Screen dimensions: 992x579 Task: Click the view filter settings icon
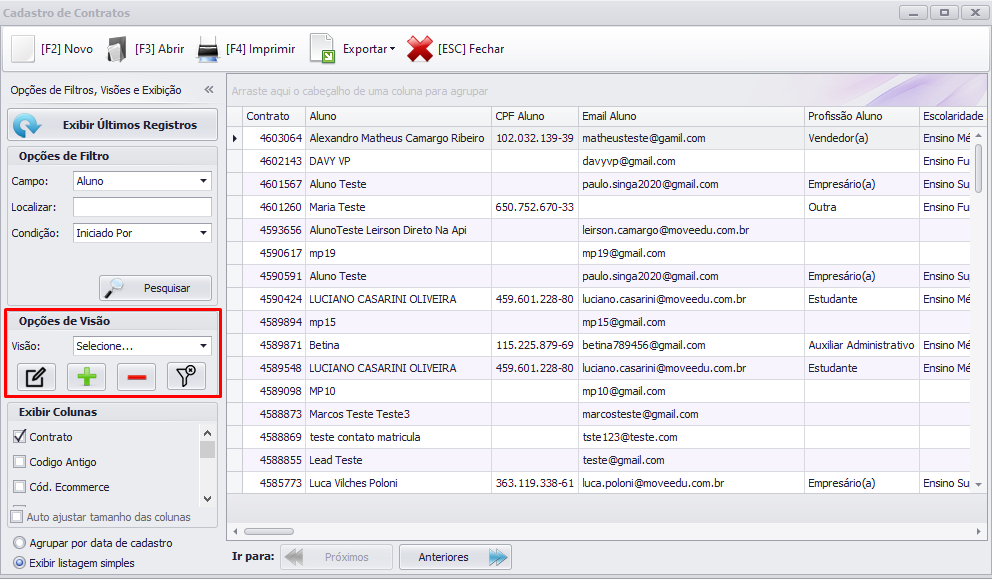(186, 377)
